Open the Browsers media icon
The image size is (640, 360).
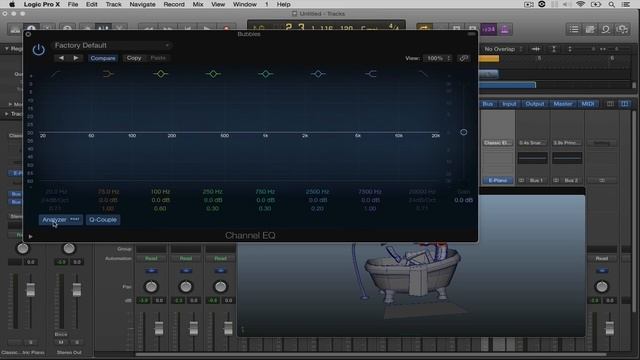pyautogui.click(x=622, y=29)
